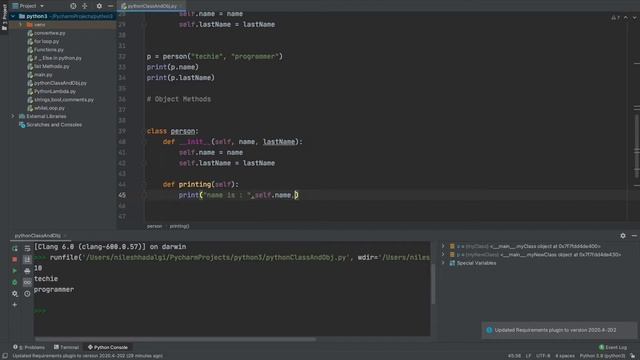This screenshot has width=640, height=360.
Task: Click the locate-opened-file target icon in Project panel
Action: point(73,6)
